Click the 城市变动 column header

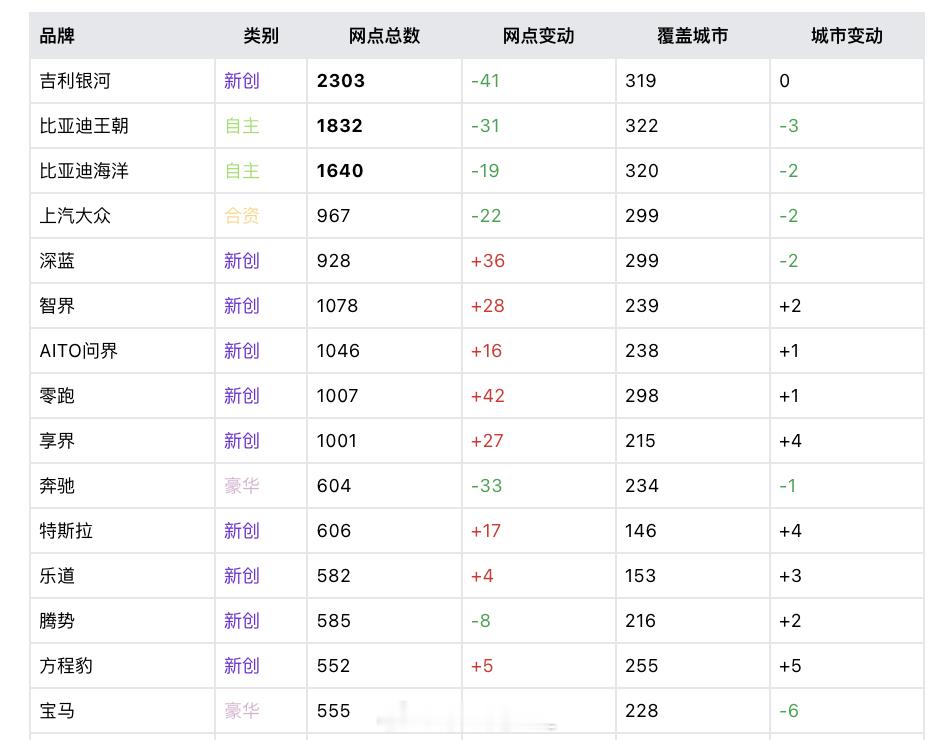pyautogui.click(x=846, y=36)
